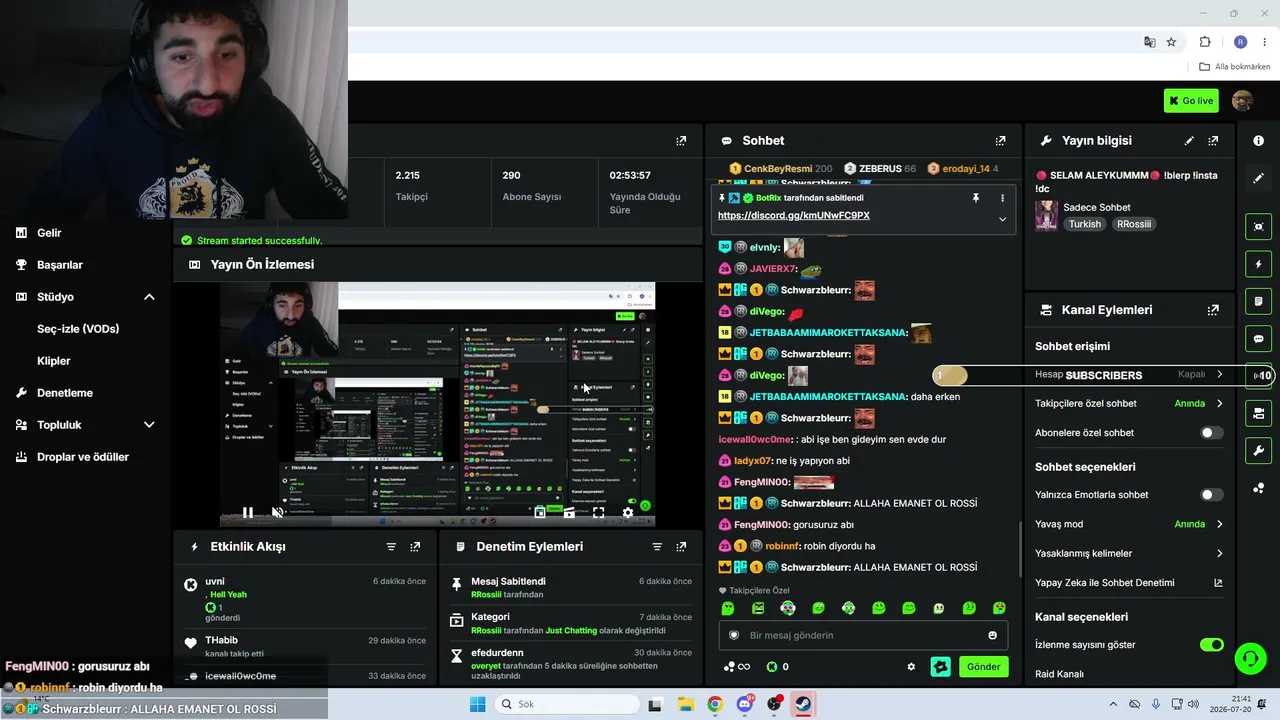Toggle the channel actions widget icon
The width and height of the screenshot is (1280, 720).
point(1258,413)
